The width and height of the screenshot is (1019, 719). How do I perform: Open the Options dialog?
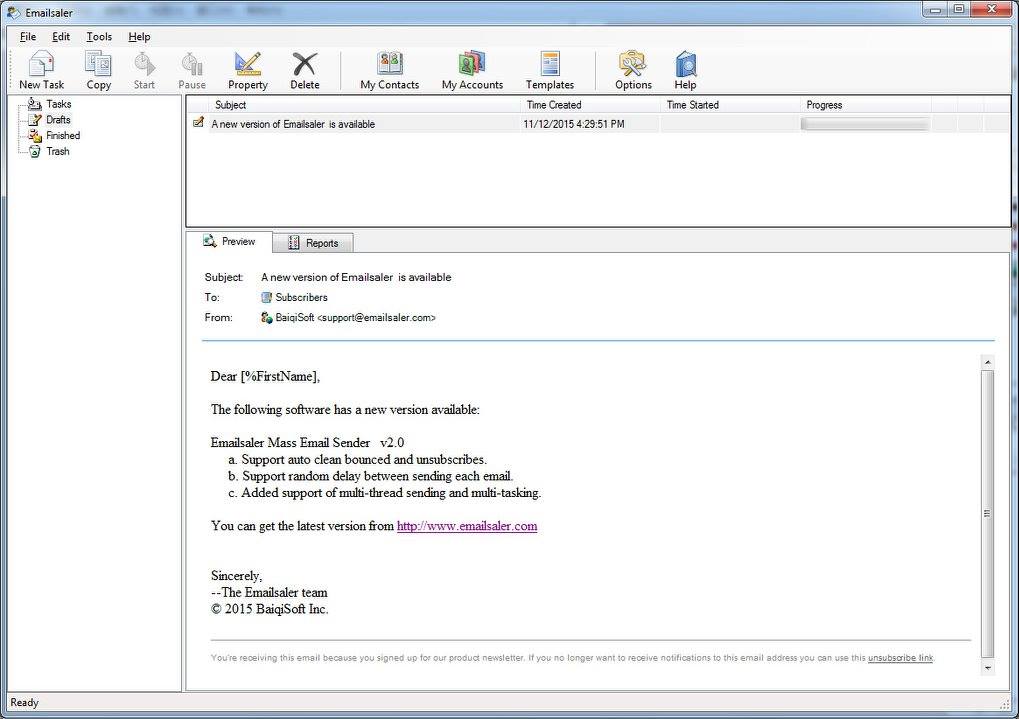[x=633, y=70]
